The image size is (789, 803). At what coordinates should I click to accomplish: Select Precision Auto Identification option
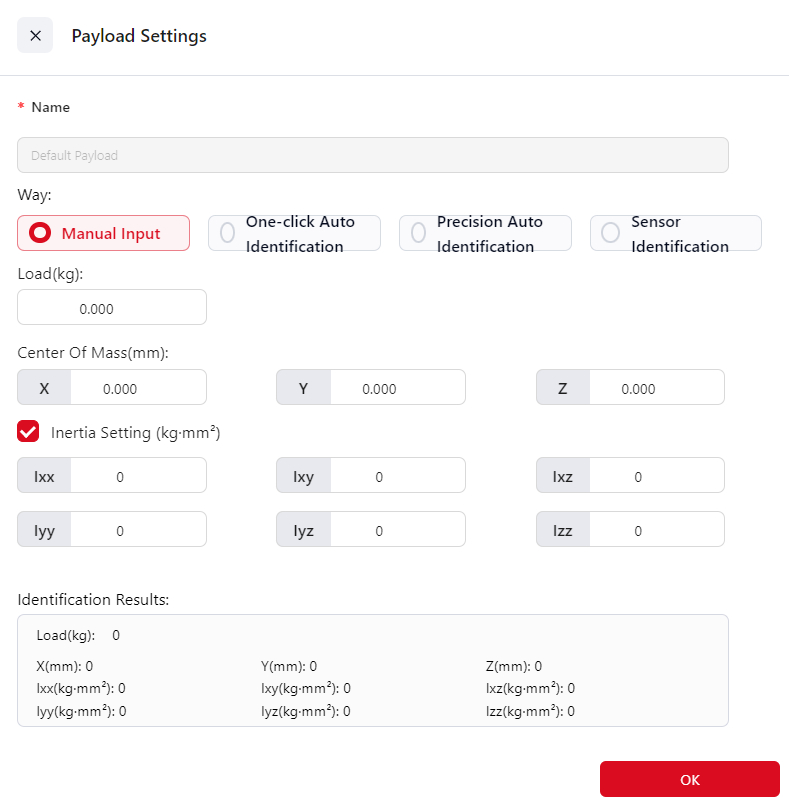(485, 233)
